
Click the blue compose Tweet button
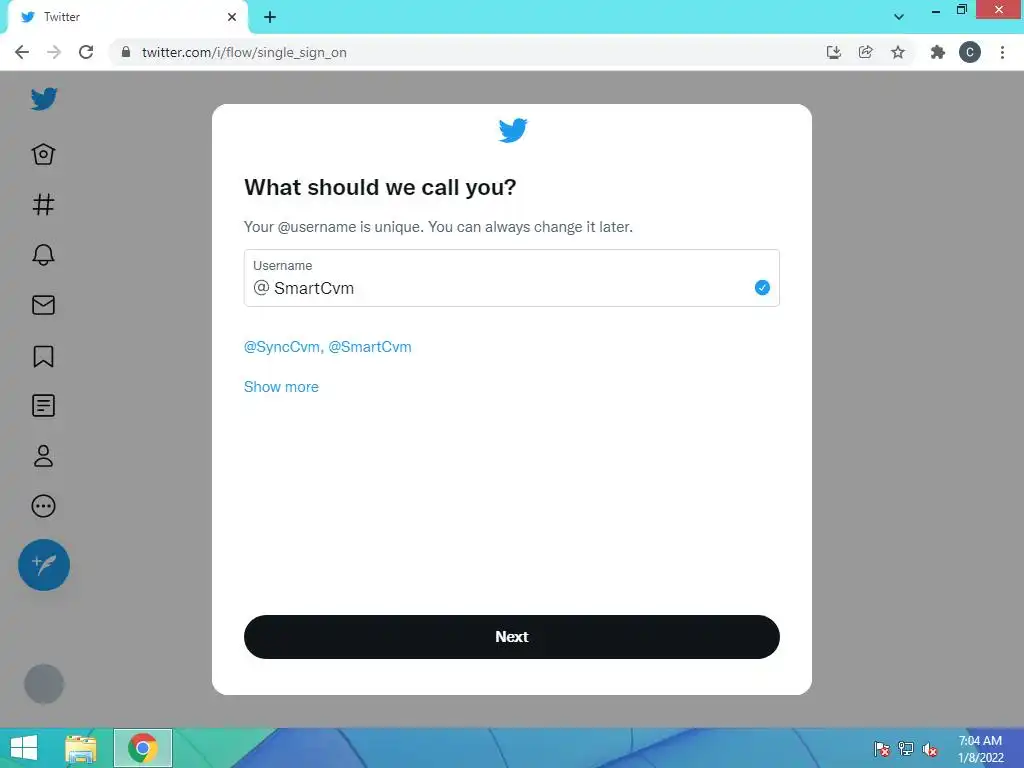[44, 565]
